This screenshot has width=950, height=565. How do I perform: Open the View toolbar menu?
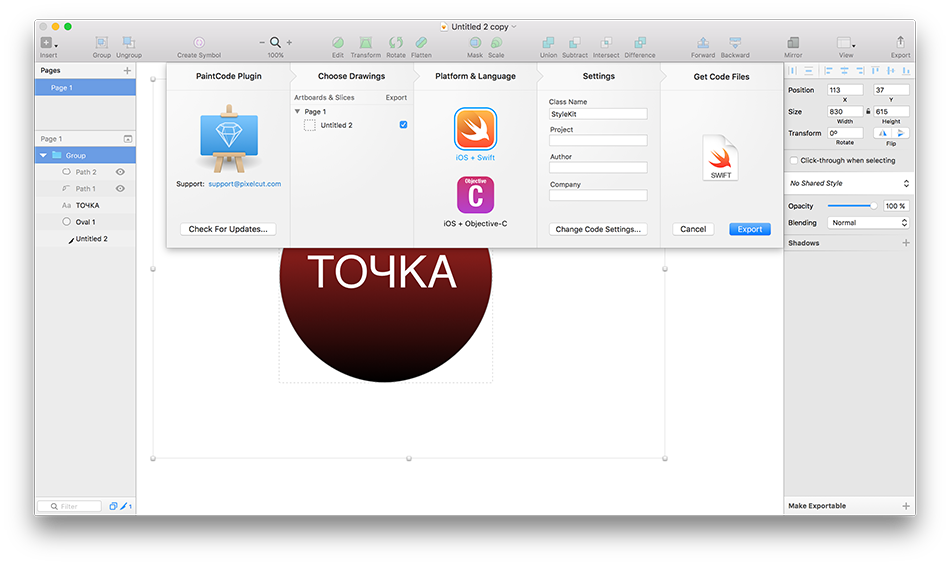click(846, 42)
